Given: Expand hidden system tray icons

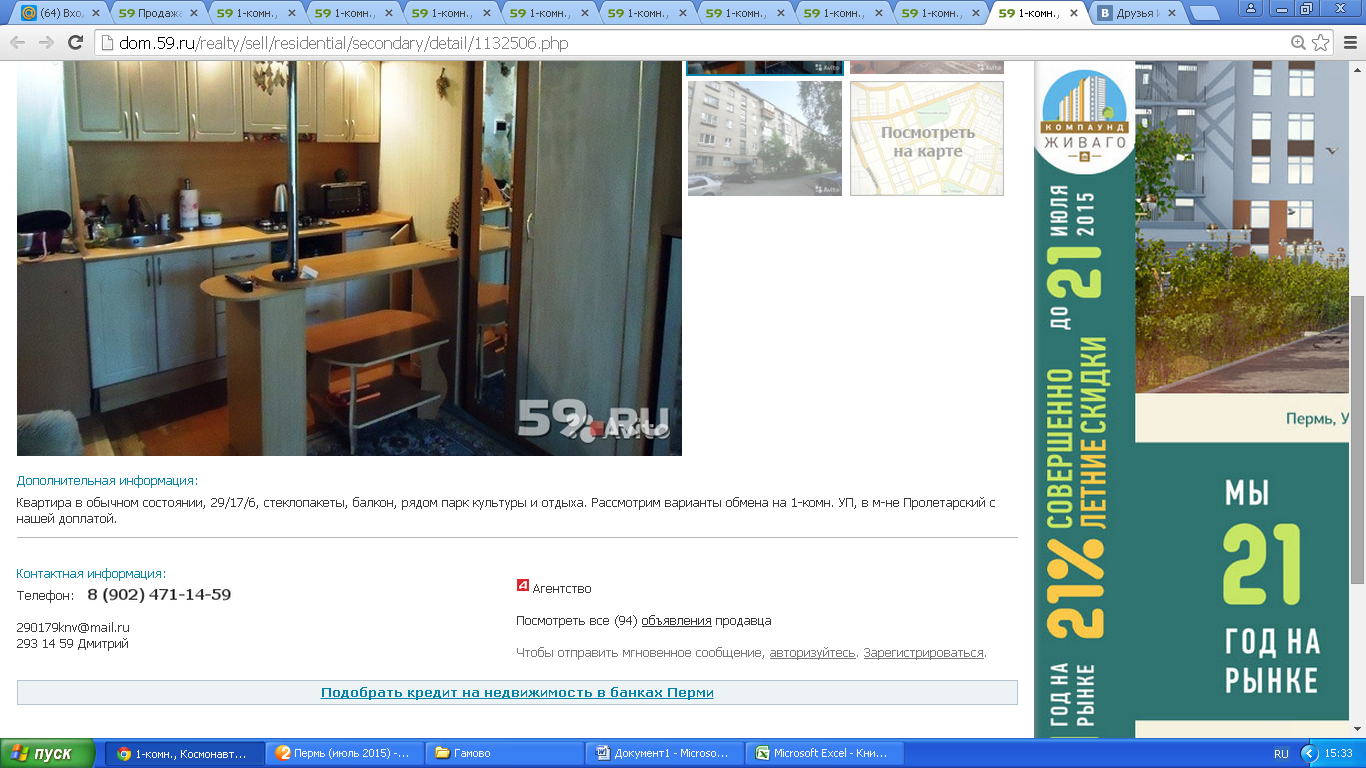Looking at the screenshot, I should coord(1308,753).
